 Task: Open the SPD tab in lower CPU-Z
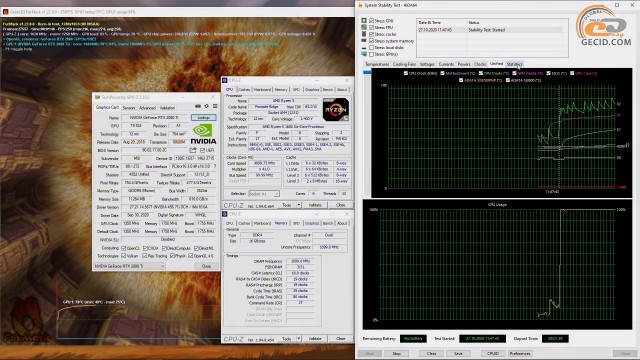tap(296, 223)
